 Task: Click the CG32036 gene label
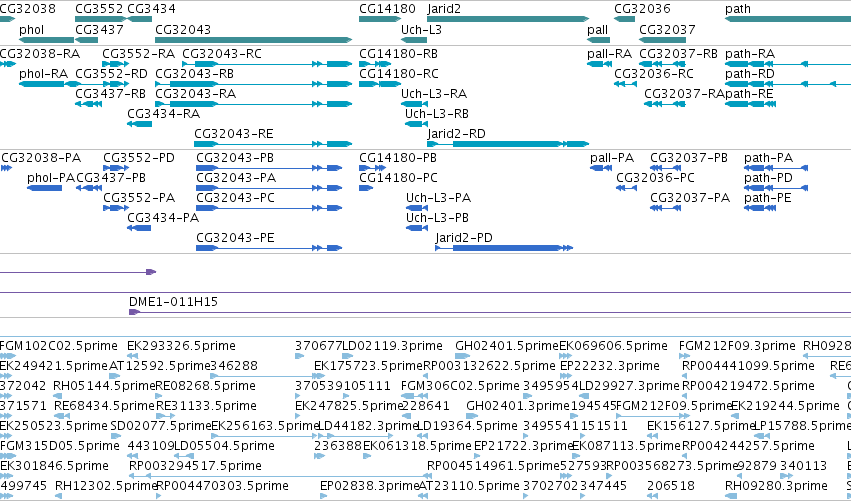pyautogui.click(x=642, y=9)
